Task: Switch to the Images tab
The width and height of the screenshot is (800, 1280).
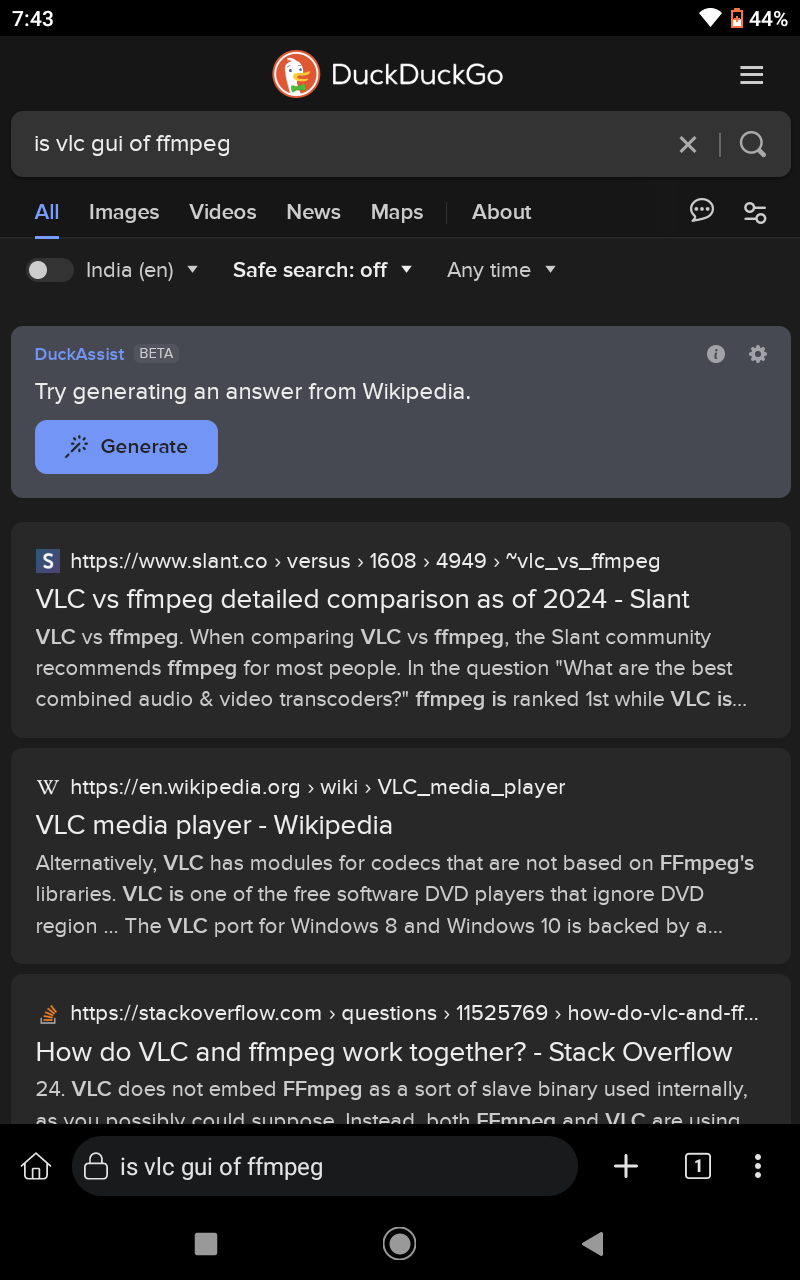Action: [x=124, y=212]
